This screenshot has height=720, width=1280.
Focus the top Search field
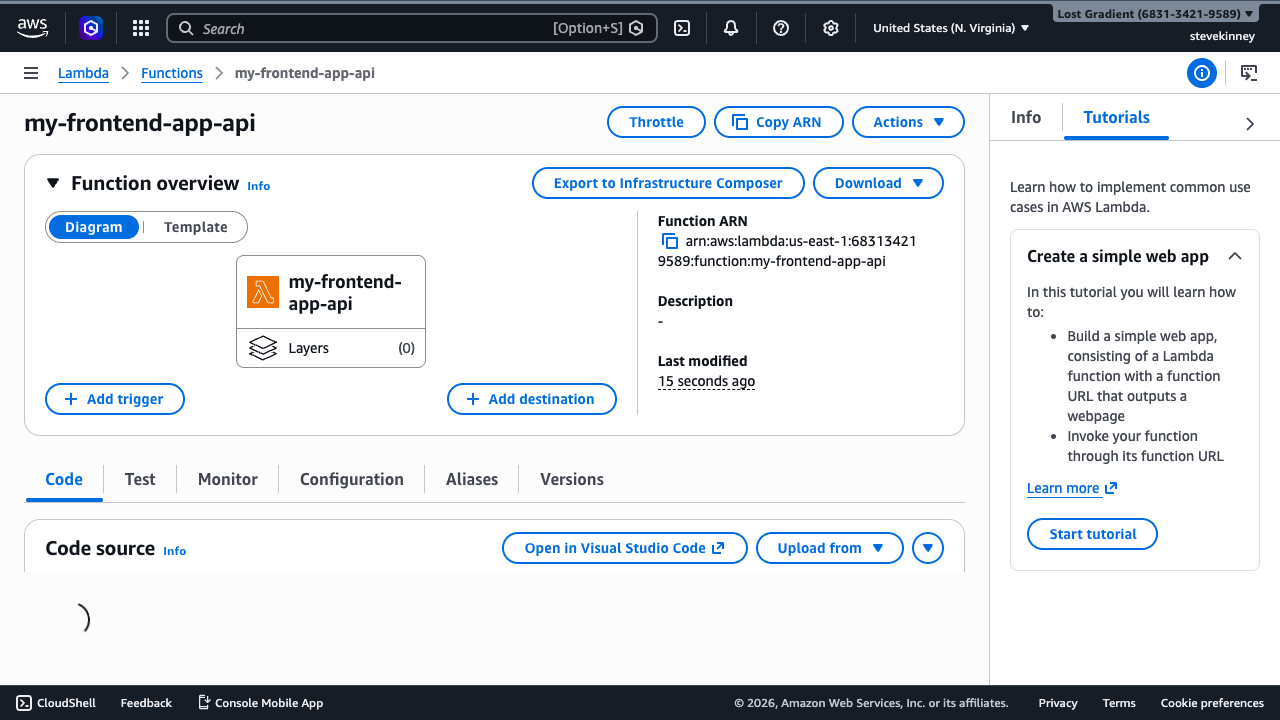point(412,28)
